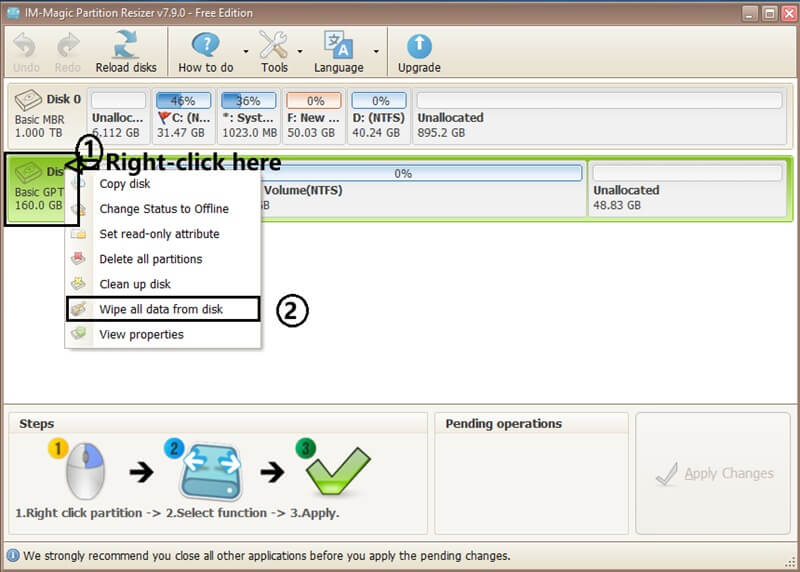This screenshot has width=800, height=572.
Task: Select the D: (NTFS) 40.24 GB partition
Action: pos(379,116)
